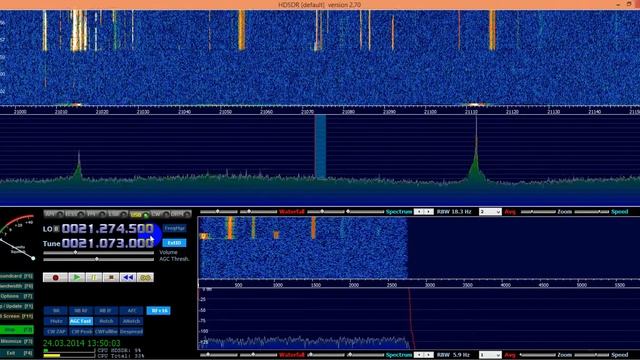The width and height of the screenshot is (640, 360).
Task: Adjust the lower audio display Zoom slider
Action: point(538,355)
